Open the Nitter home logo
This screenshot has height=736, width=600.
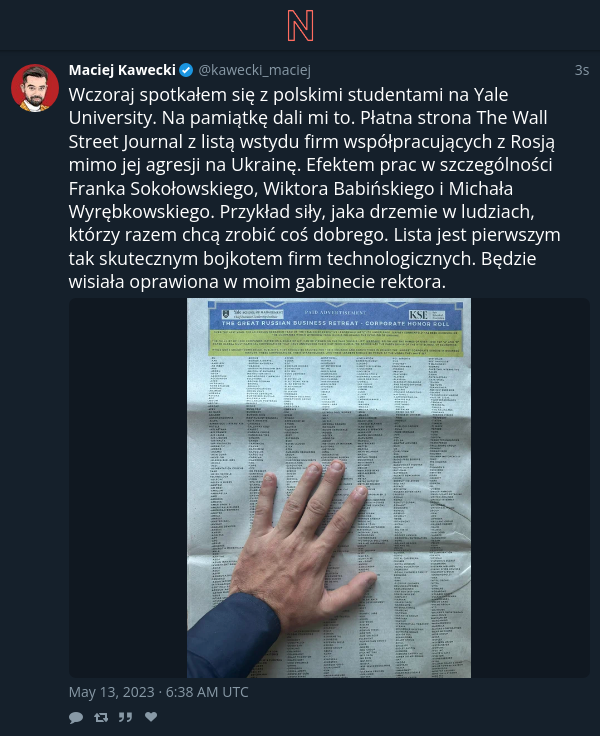[300, 25]
